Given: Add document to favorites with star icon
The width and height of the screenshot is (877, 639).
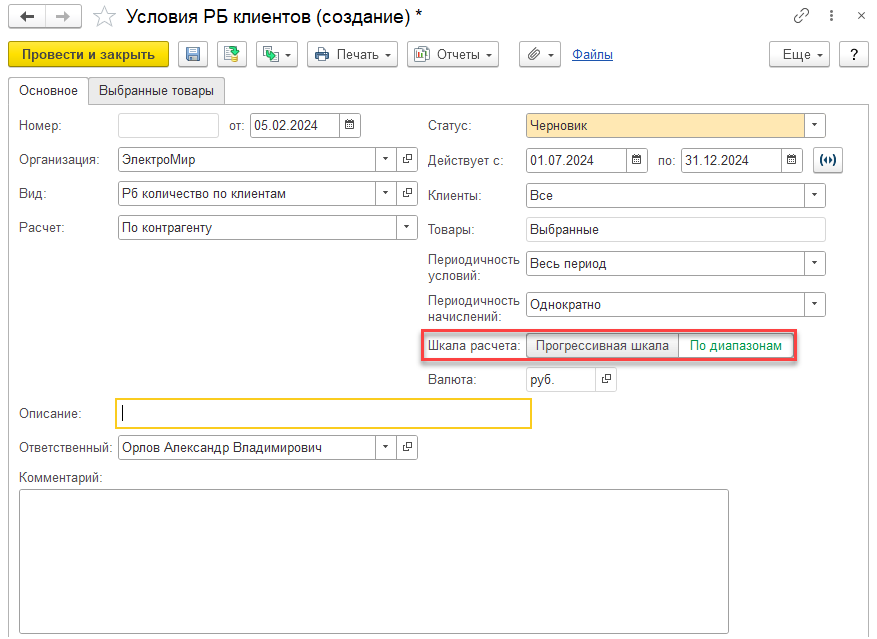Looking at the screenshot, I should click(104, 17).
